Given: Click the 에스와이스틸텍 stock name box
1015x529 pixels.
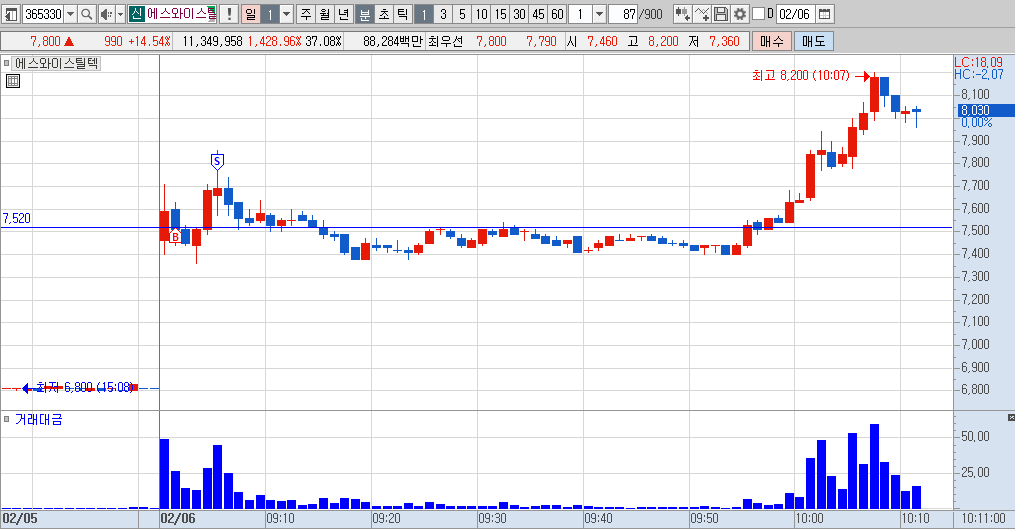Looking at the screenshot, I should pyautogui.click(x=172, y=14).
